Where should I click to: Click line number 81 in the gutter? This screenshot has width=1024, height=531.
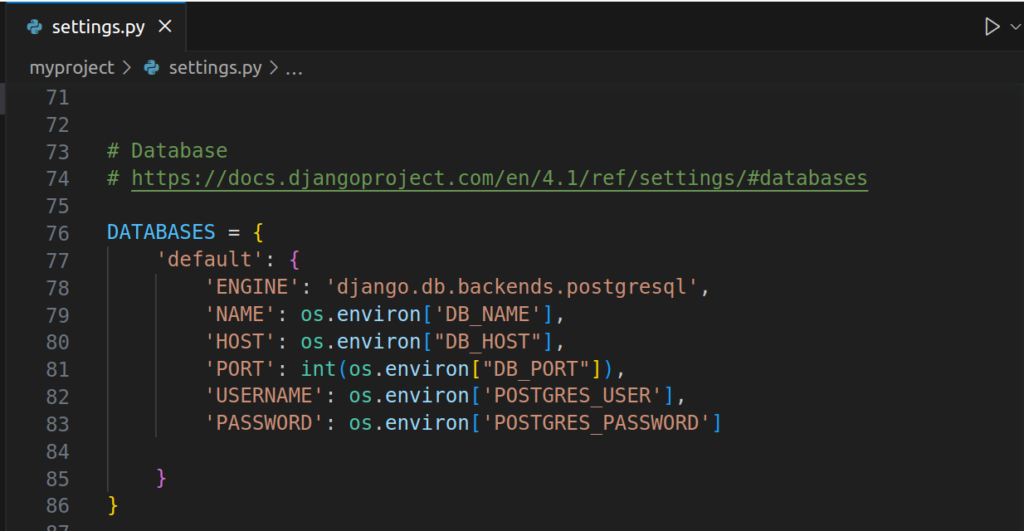57,368
